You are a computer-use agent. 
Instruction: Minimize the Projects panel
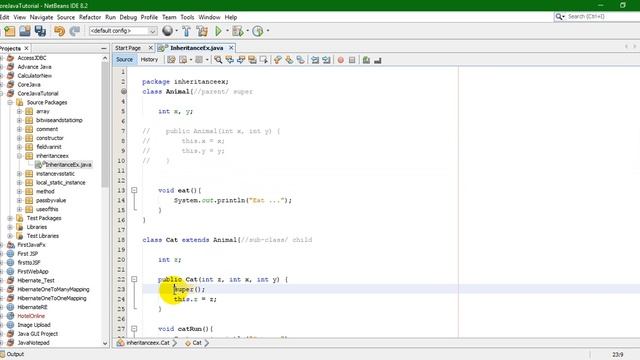click(x=104, y=48)
